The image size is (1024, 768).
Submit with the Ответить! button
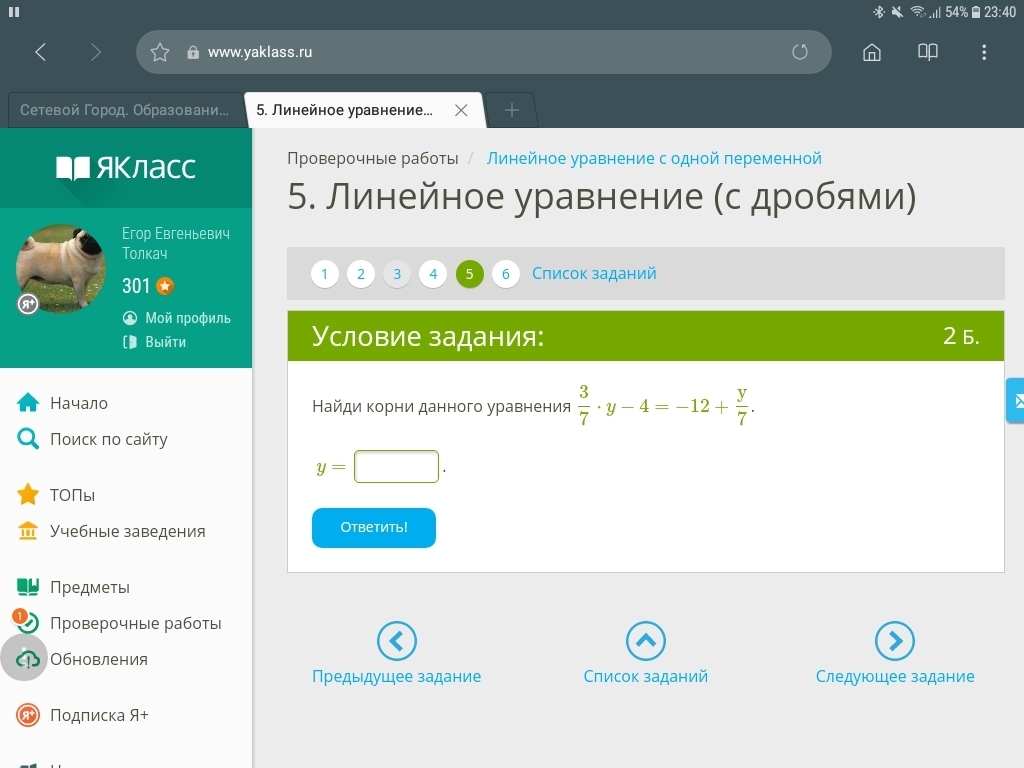(x=374, y=528)
